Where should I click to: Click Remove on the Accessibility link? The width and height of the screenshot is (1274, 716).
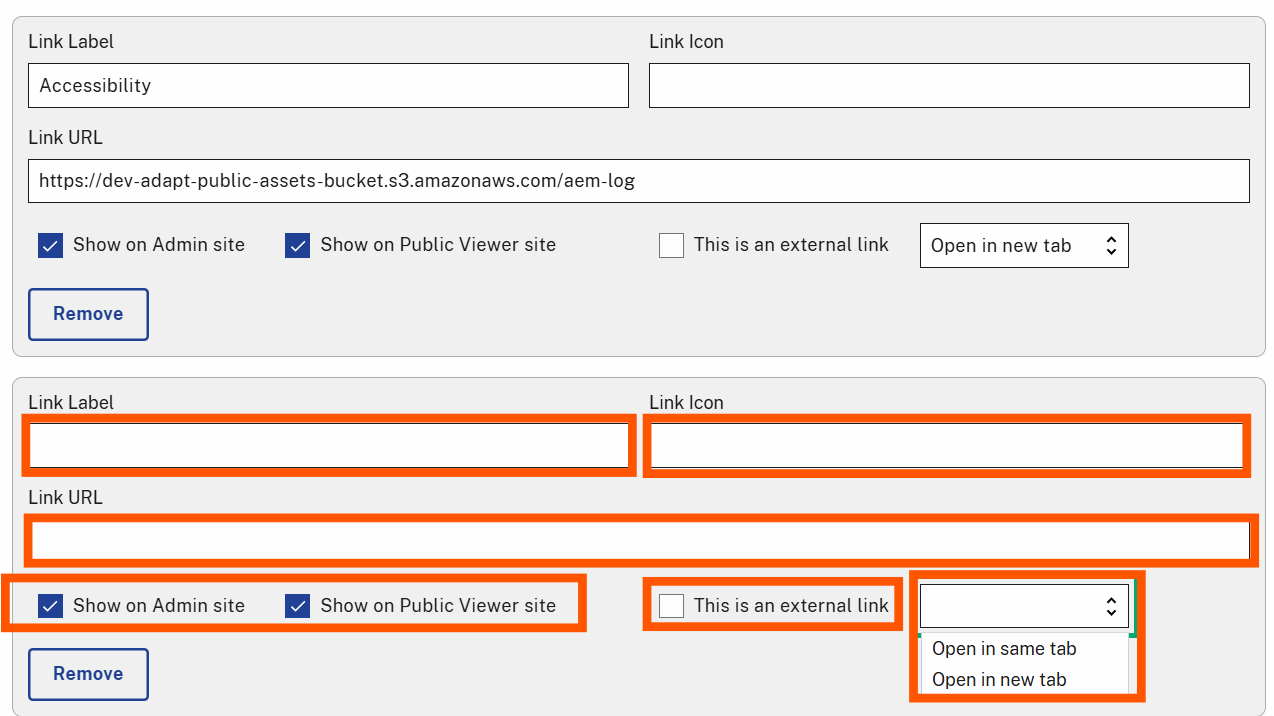click(88, 314)
